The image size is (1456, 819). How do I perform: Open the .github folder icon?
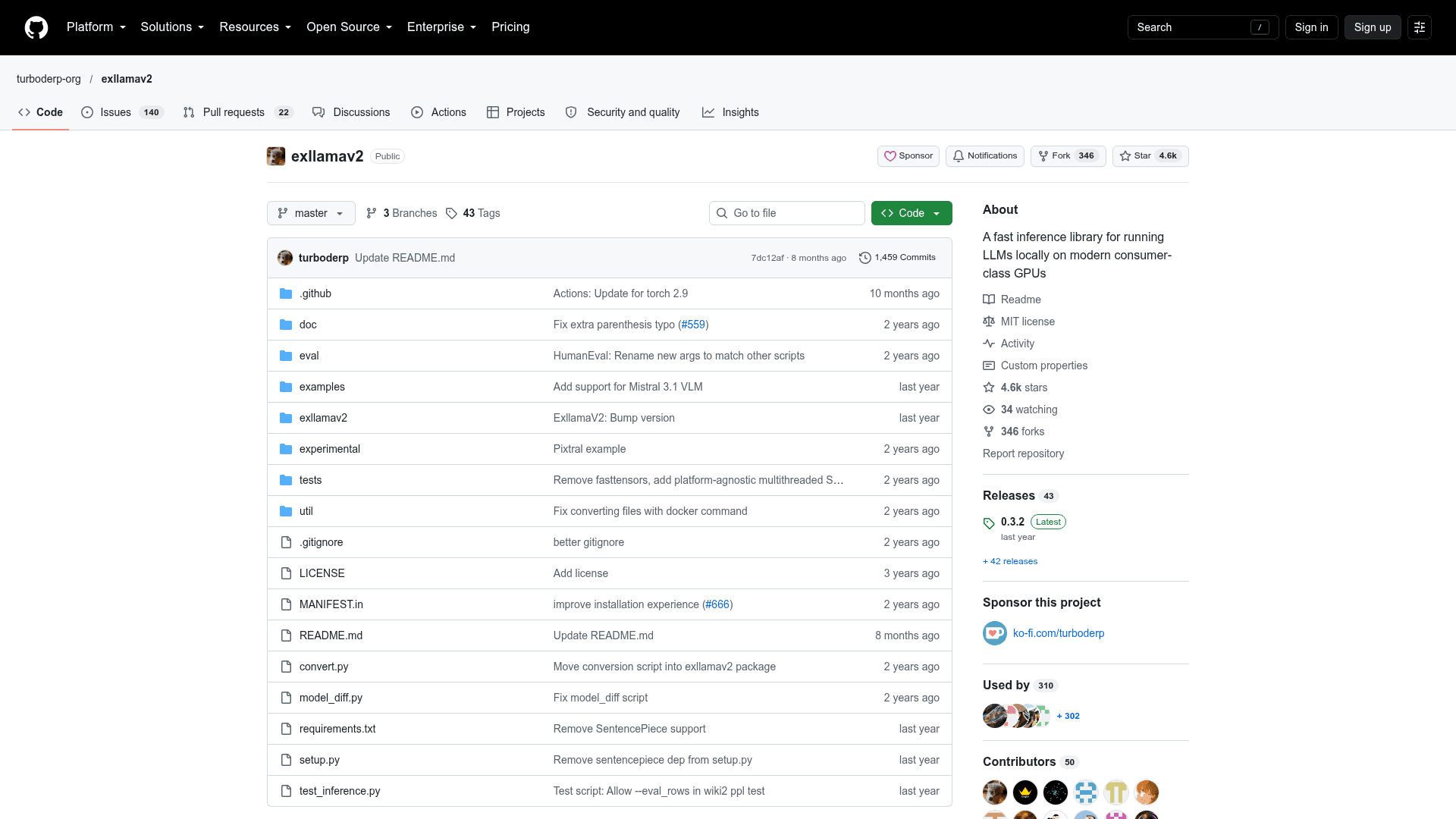(286, 293)
